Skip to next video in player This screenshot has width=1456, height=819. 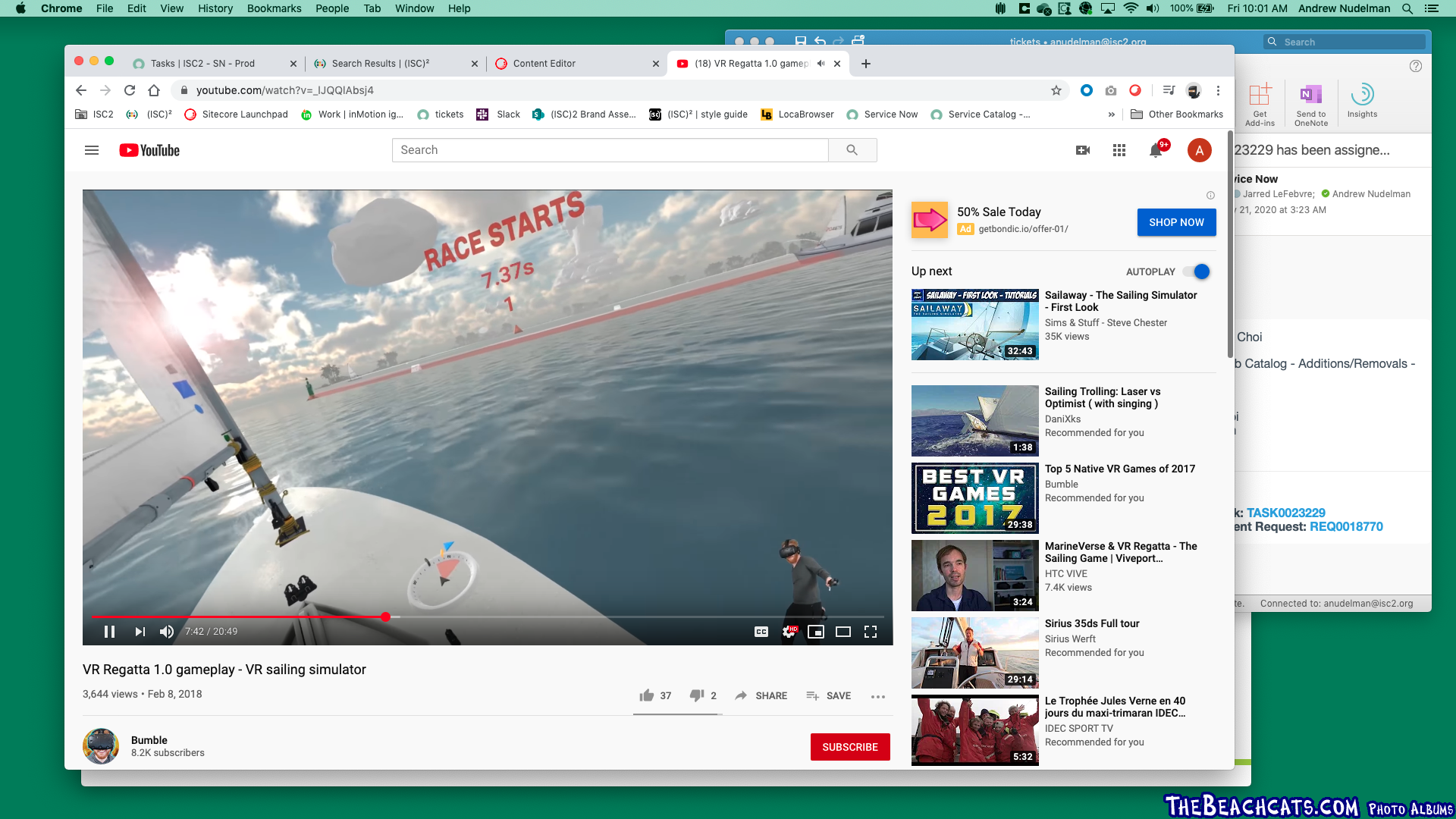140,632
